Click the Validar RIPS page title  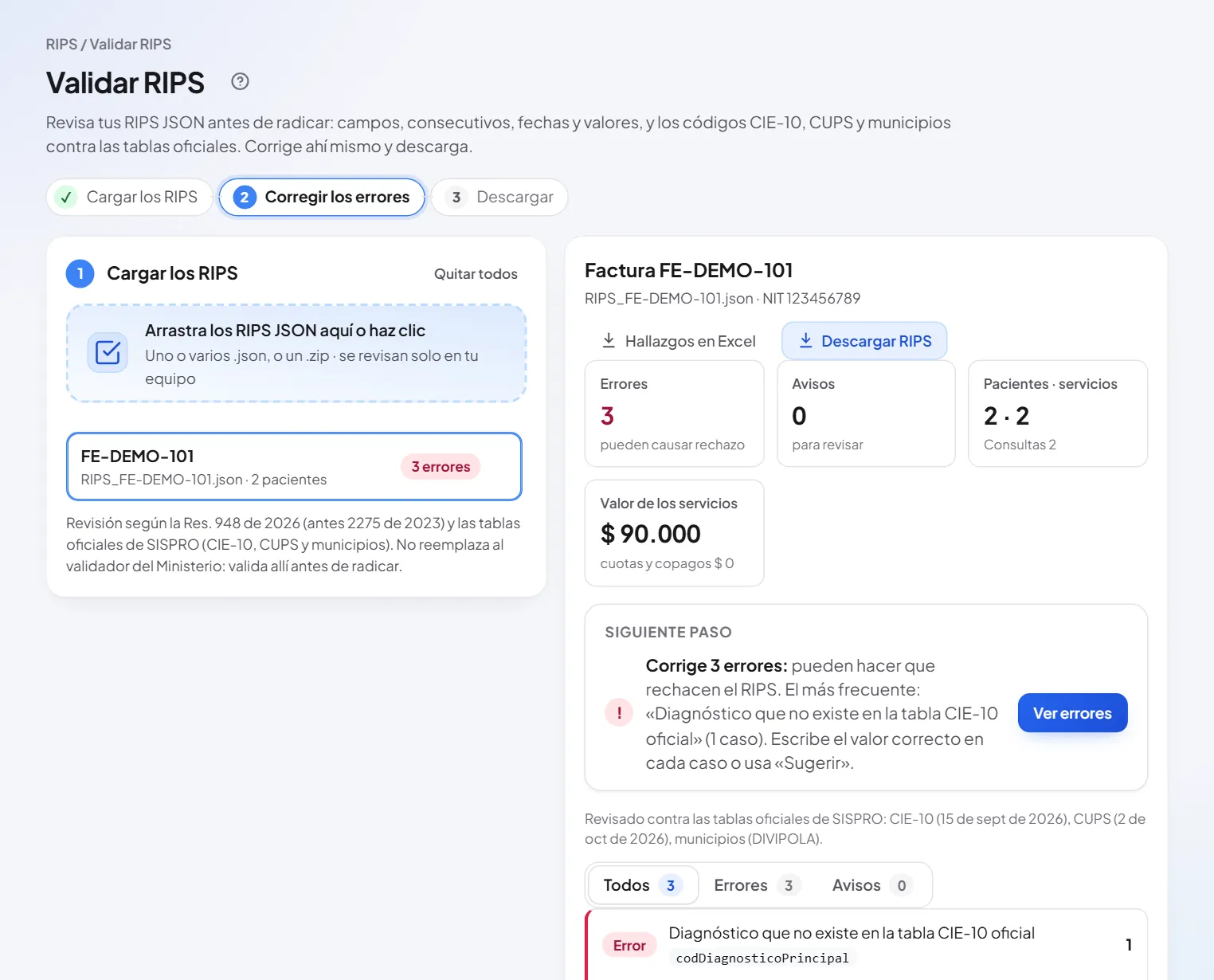(125, 83)
